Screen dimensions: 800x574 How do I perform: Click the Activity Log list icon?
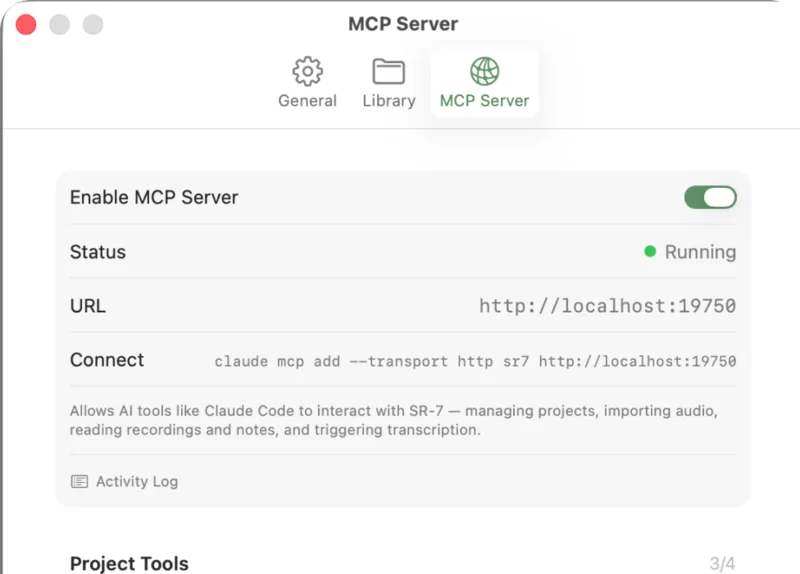pos(80,481)
